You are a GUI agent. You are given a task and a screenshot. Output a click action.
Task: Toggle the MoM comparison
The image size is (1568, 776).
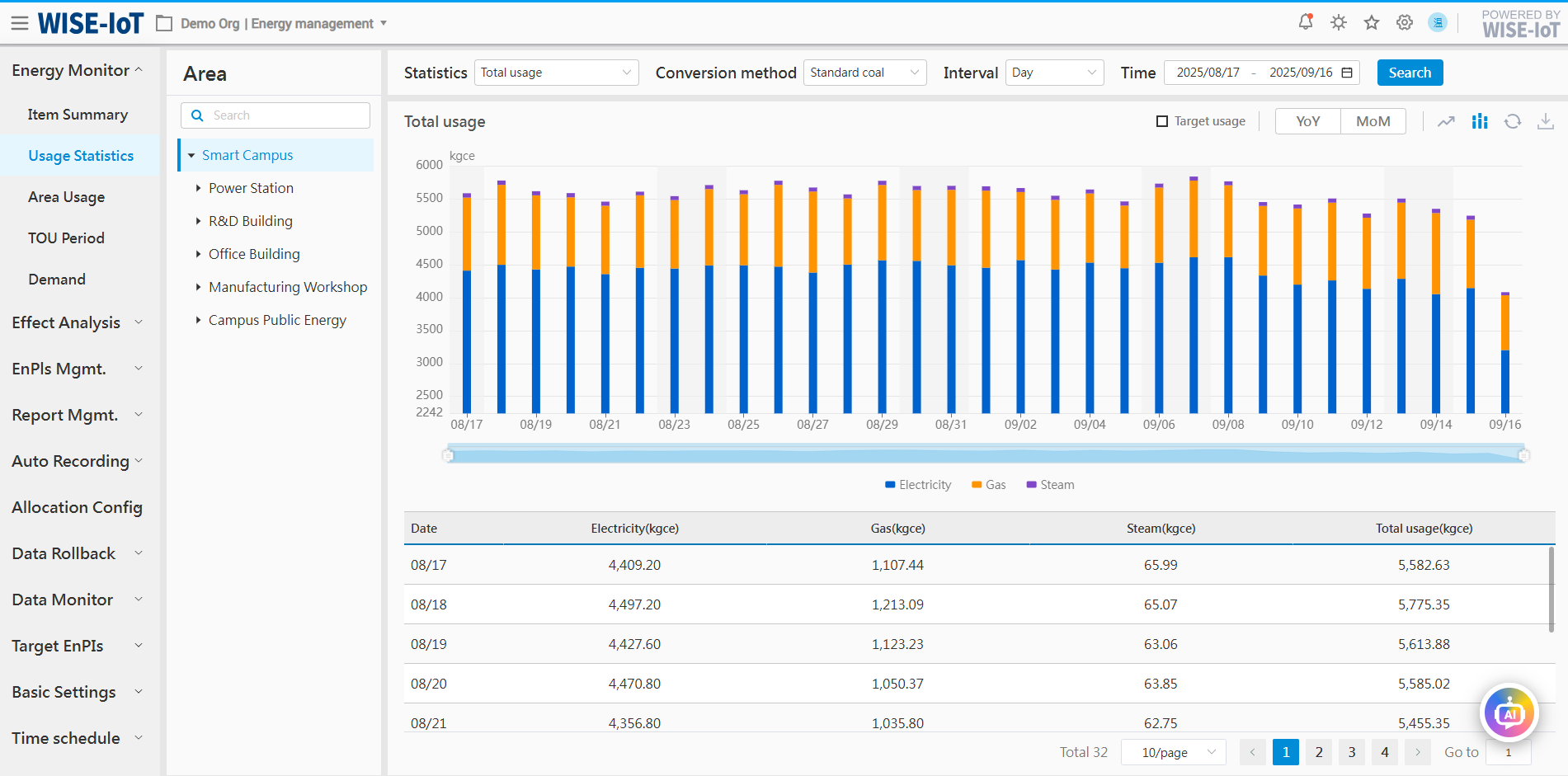(x=1373, y=121)
